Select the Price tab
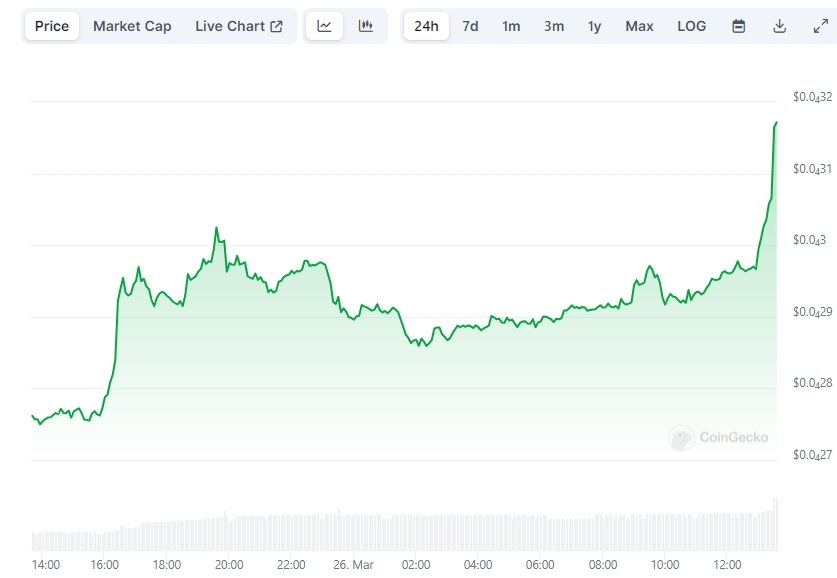This screenshot has height=578, width=837. click(52, 26)
